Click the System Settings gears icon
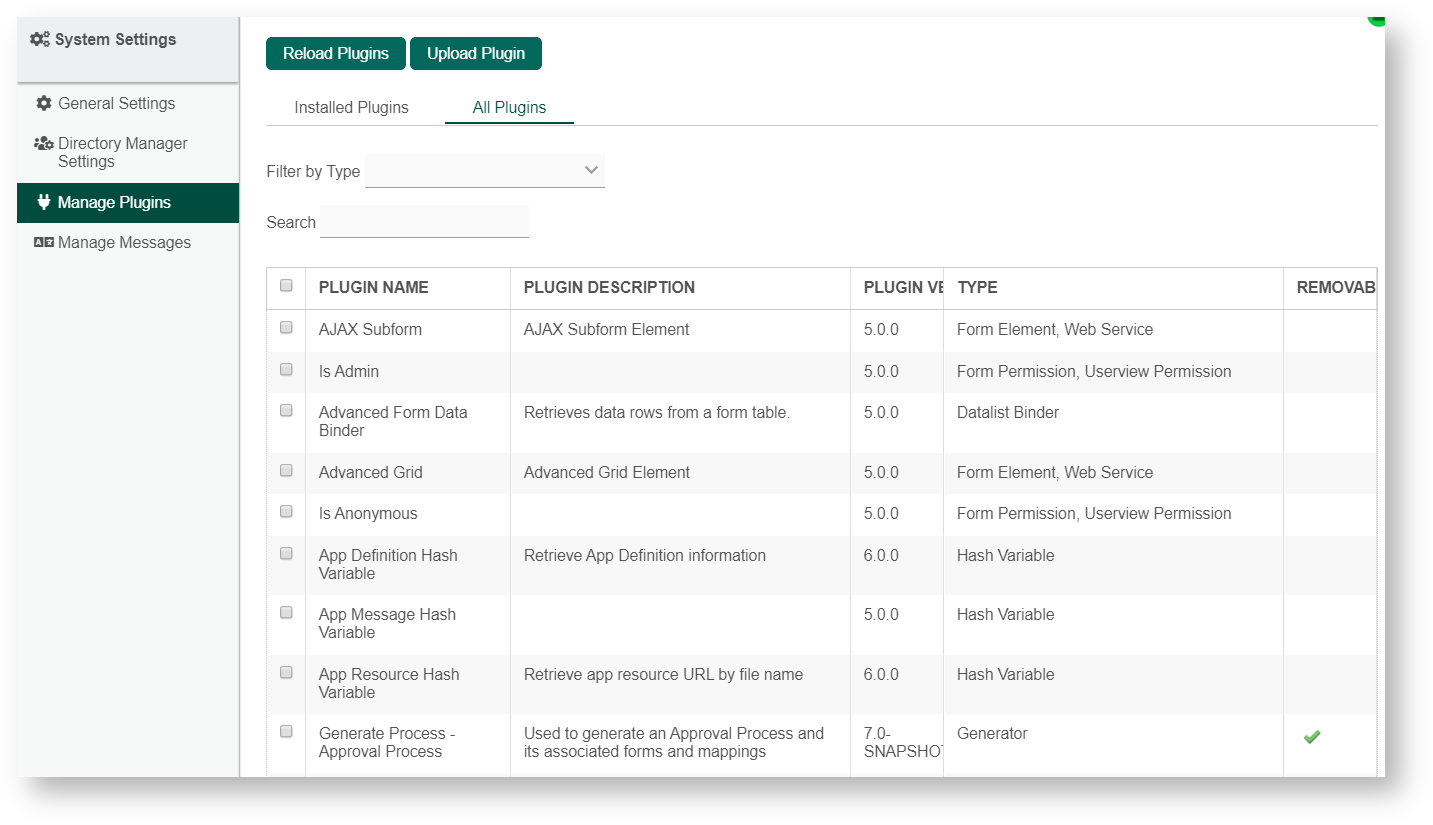1433x825 pixels. [40, 40]
